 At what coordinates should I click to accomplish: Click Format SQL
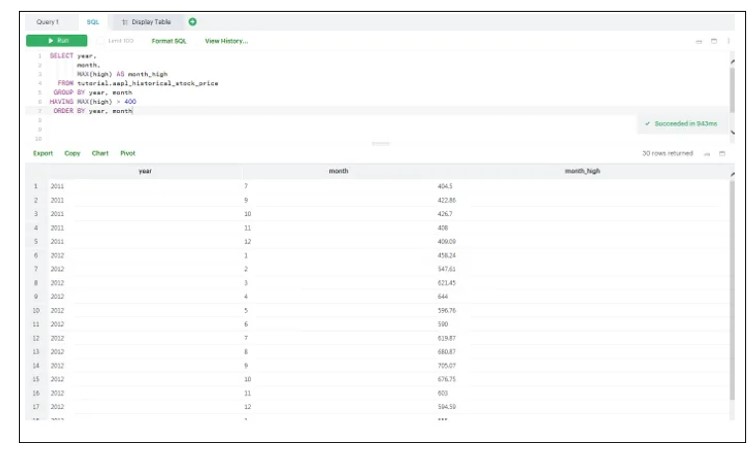[x=169, y=41]
